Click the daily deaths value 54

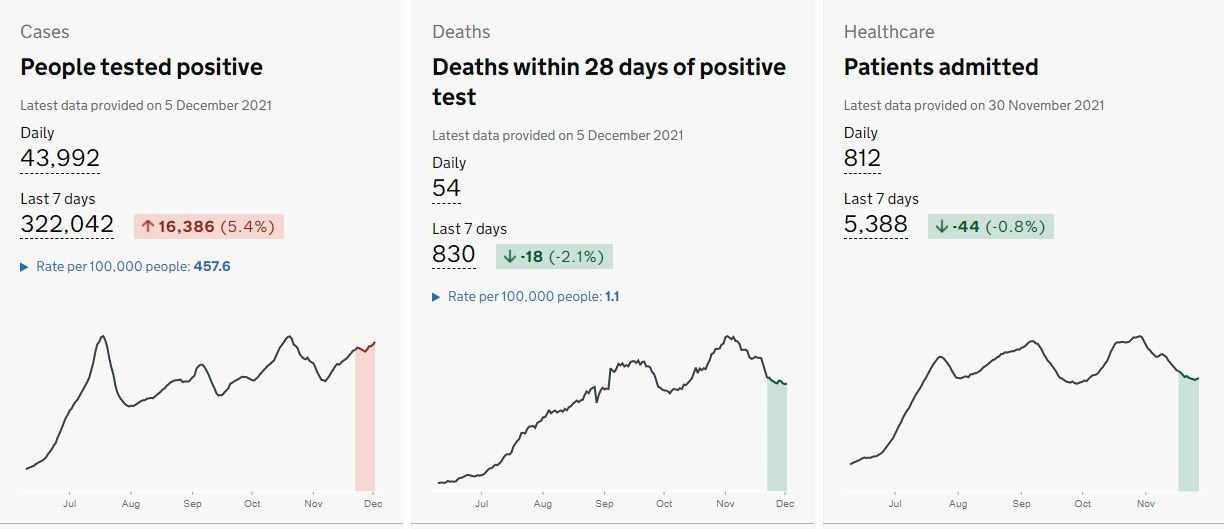(446, 188)
